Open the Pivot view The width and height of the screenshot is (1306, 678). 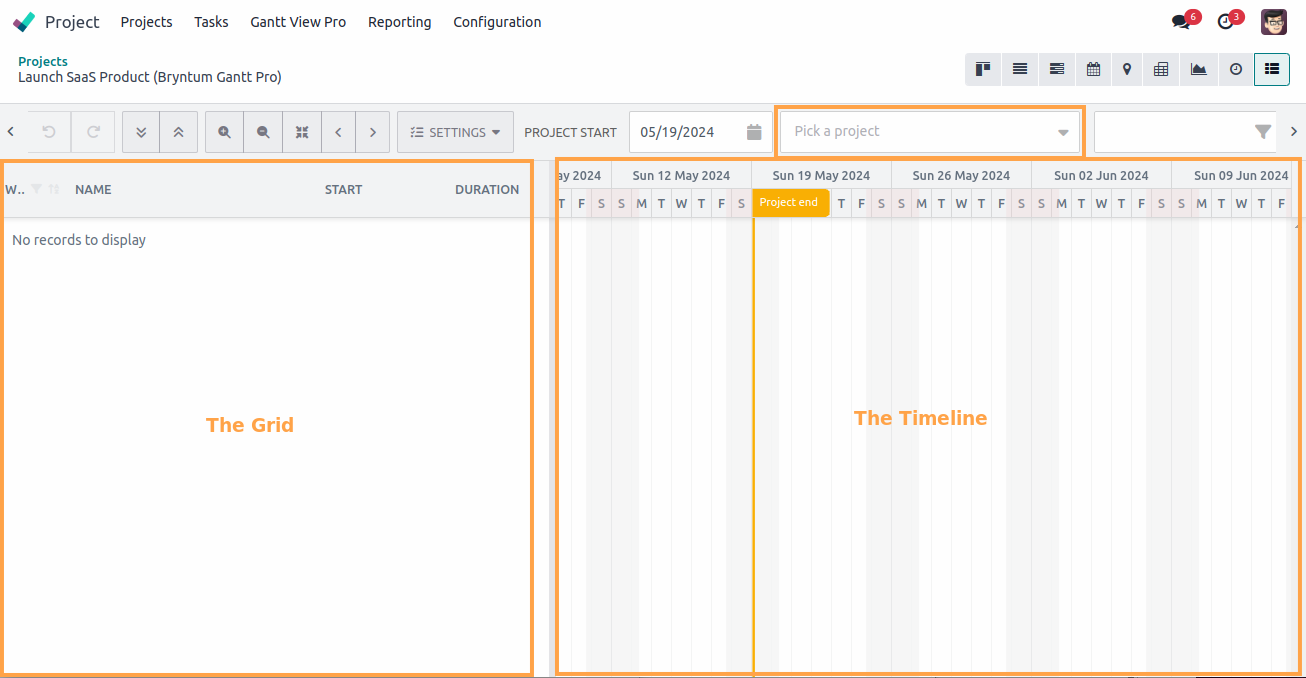[x=1161, y=69]
